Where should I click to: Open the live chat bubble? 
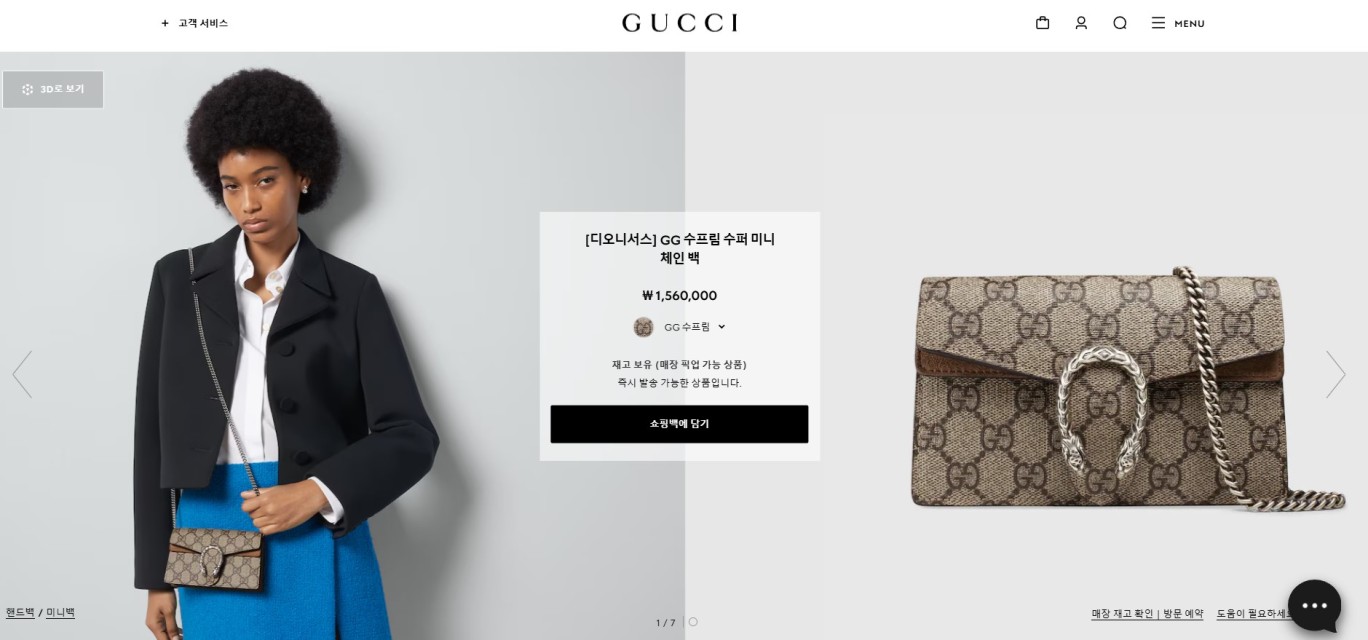click(x=1314, y=606)
